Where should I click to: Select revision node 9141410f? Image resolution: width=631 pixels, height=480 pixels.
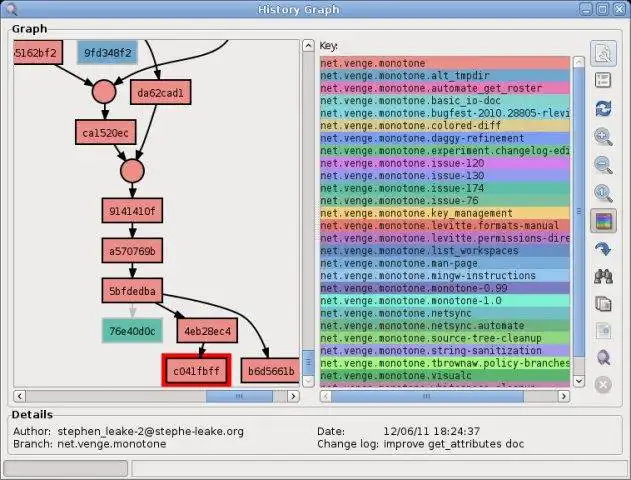coord(132,210)
